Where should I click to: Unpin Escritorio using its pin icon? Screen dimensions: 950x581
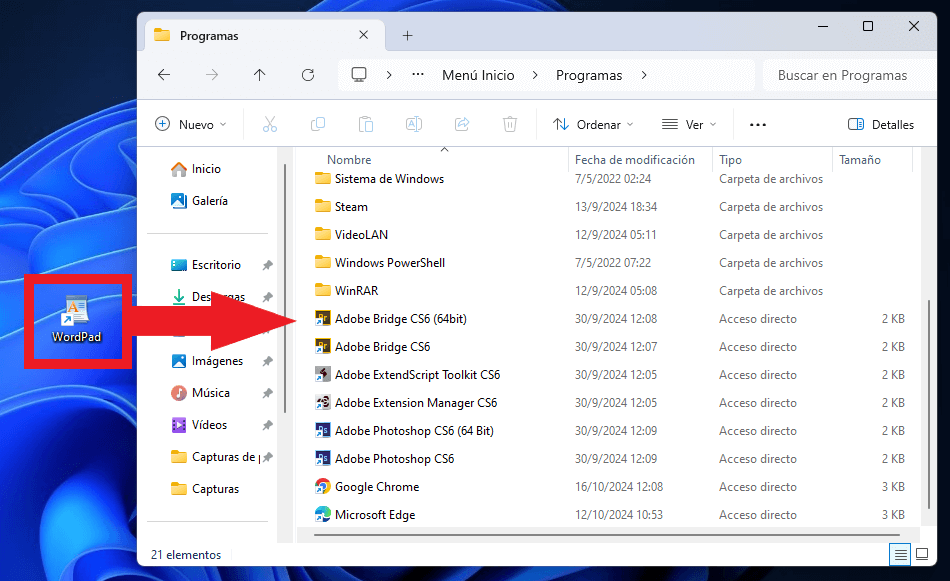pos(267,265)
